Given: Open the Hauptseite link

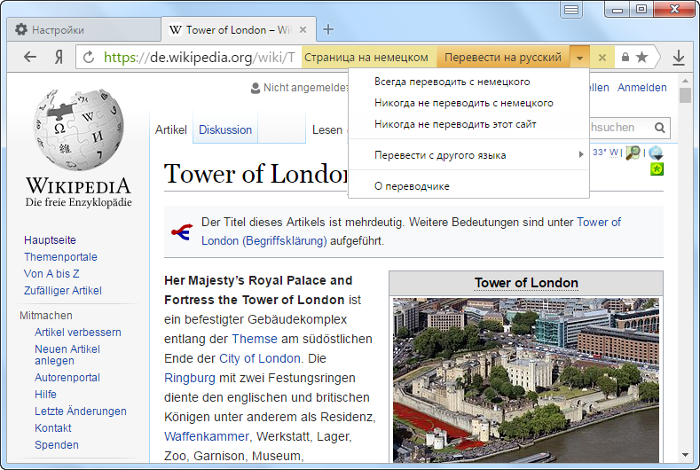Looking at the screenshot, I should pos(50,240).
